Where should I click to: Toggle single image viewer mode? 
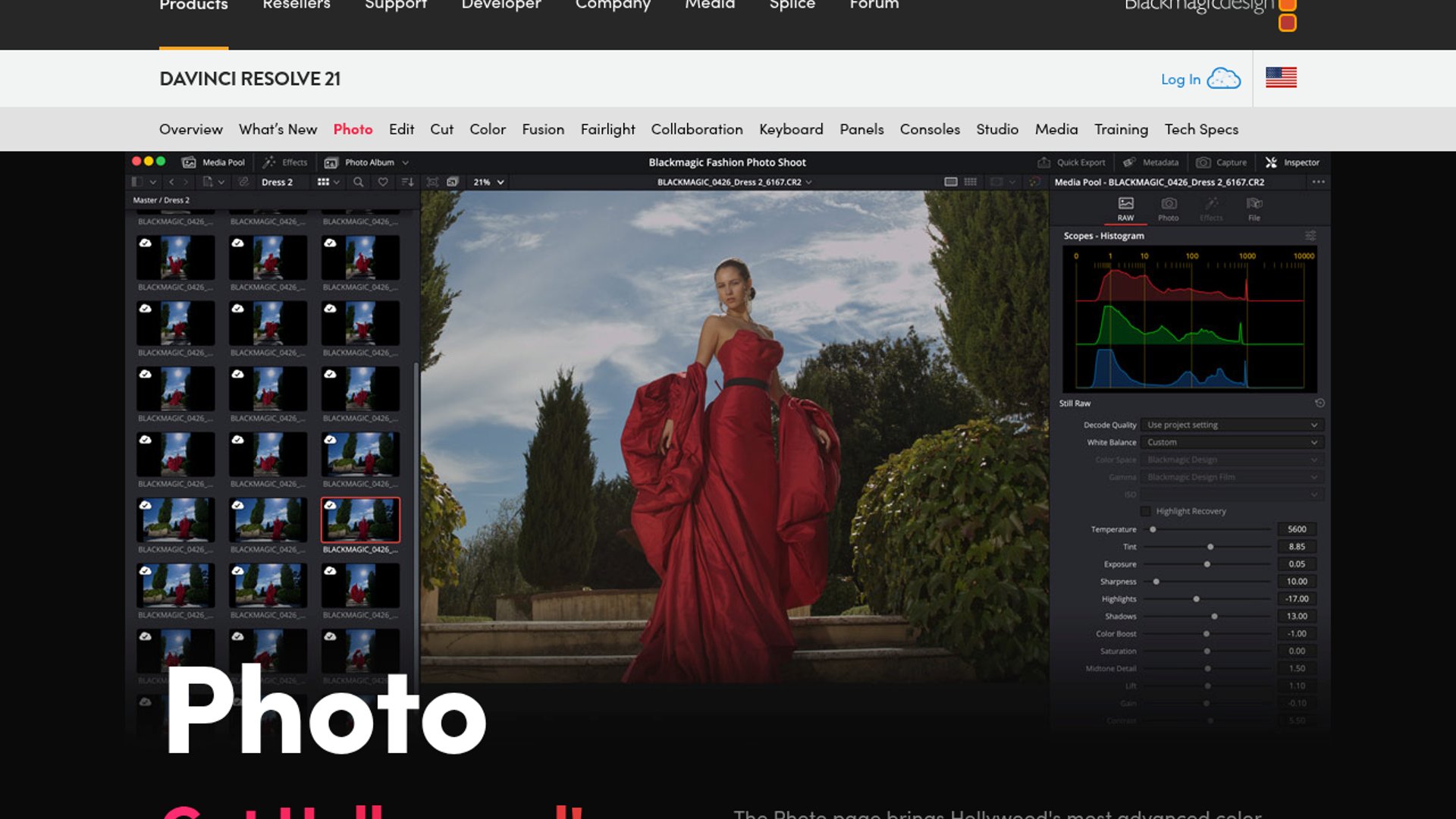950,182
